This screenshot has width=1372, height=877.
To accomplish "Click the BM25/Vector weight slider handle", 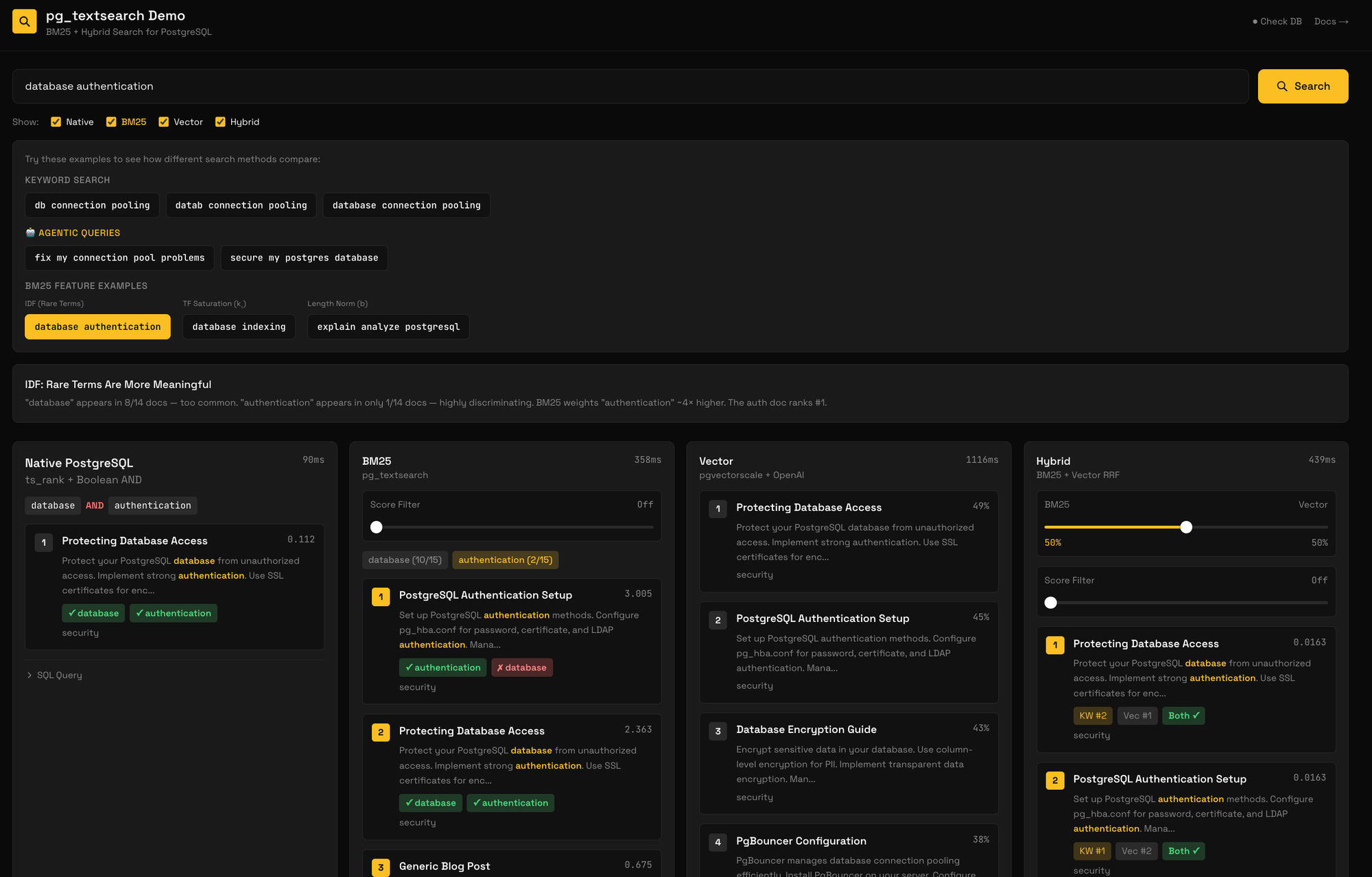I will pyautogui.click(x=1186, y=527).
